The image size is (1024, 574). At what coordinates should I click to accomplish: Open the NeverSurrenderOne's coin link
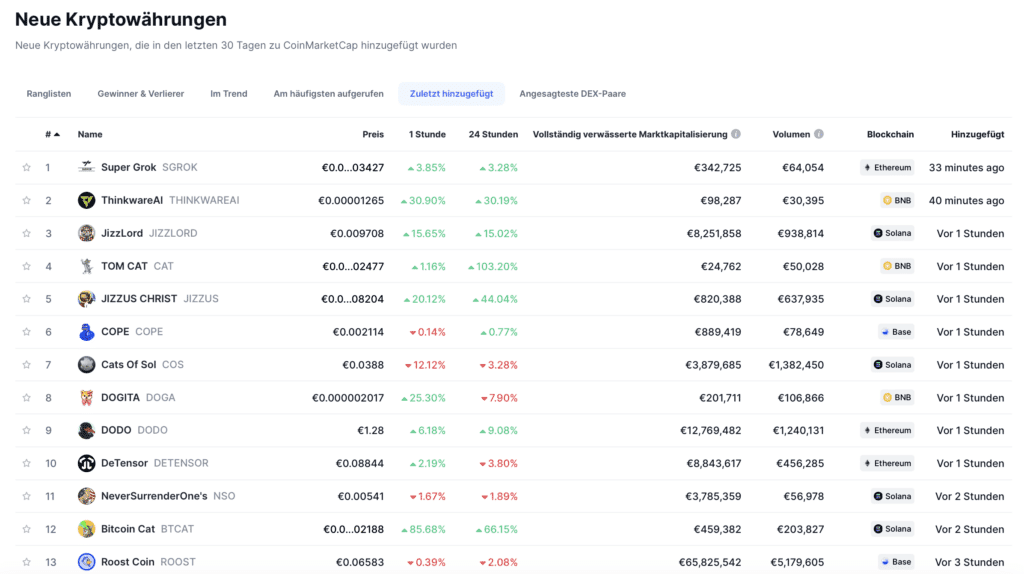(x=154, y=496)
